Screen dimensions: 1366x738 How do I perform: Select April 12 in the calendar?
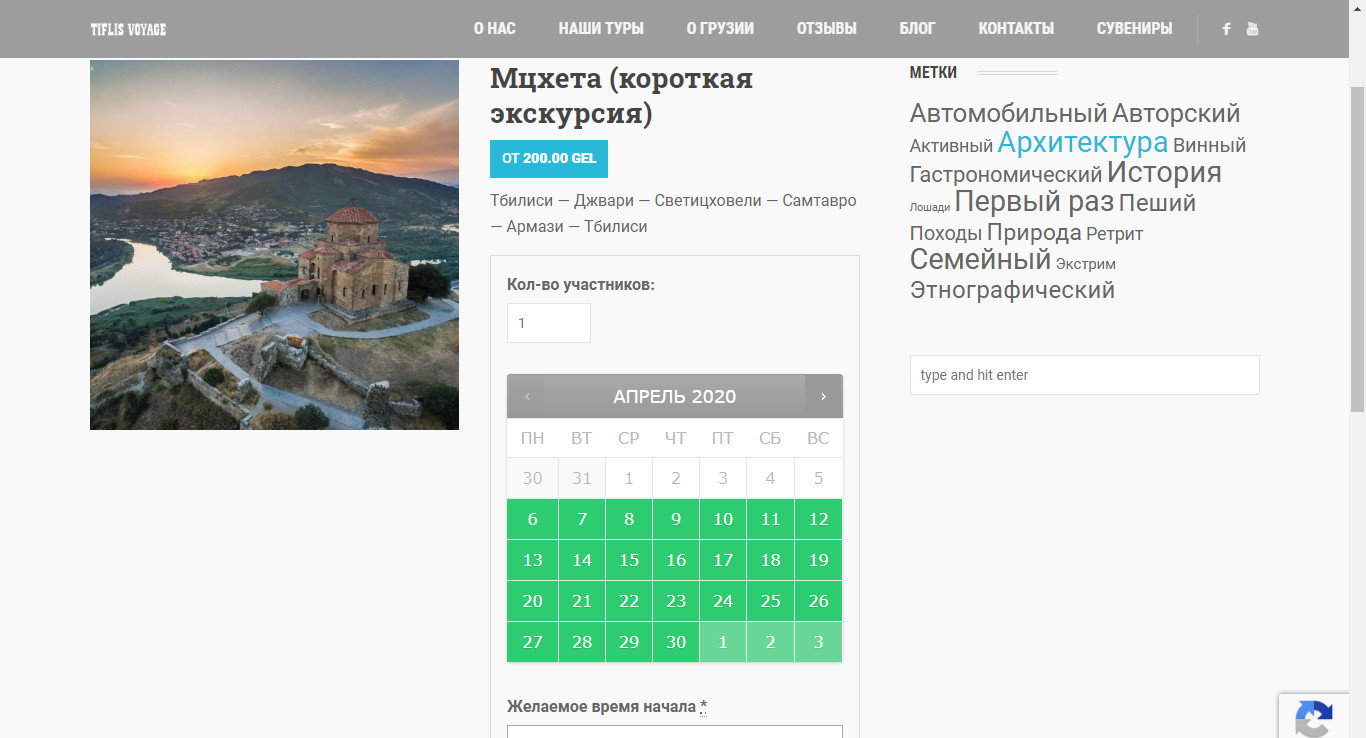[818, 519]
